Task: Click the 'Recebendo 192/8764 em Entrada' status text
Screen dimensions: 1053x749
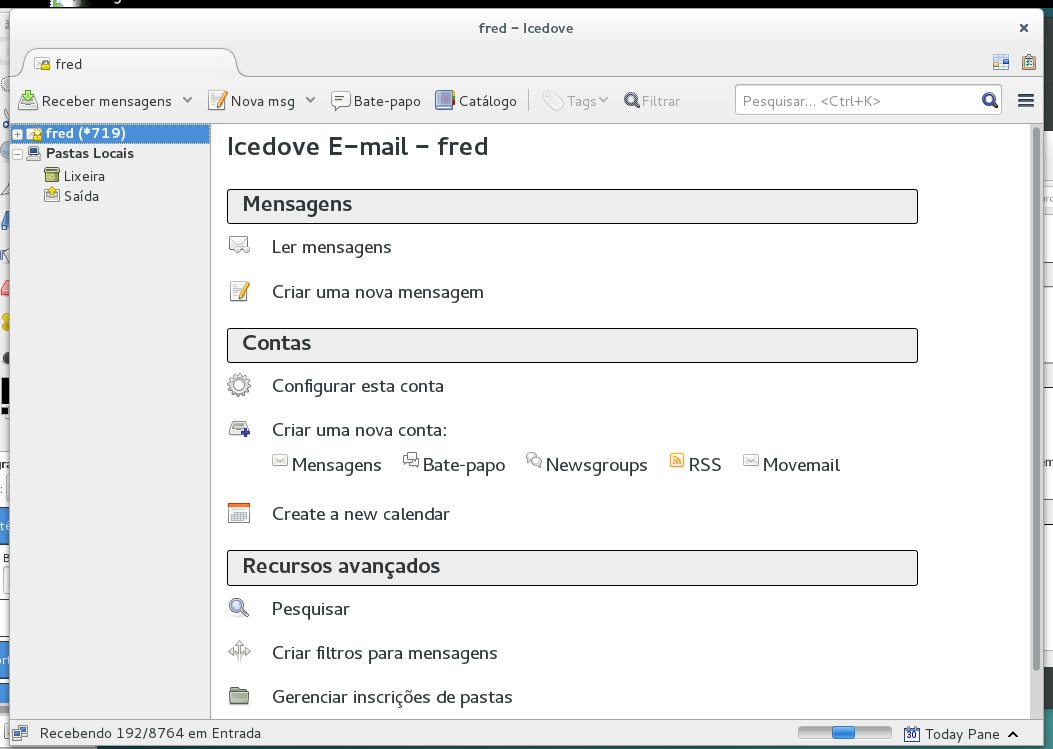Action: tap(150, 734)
